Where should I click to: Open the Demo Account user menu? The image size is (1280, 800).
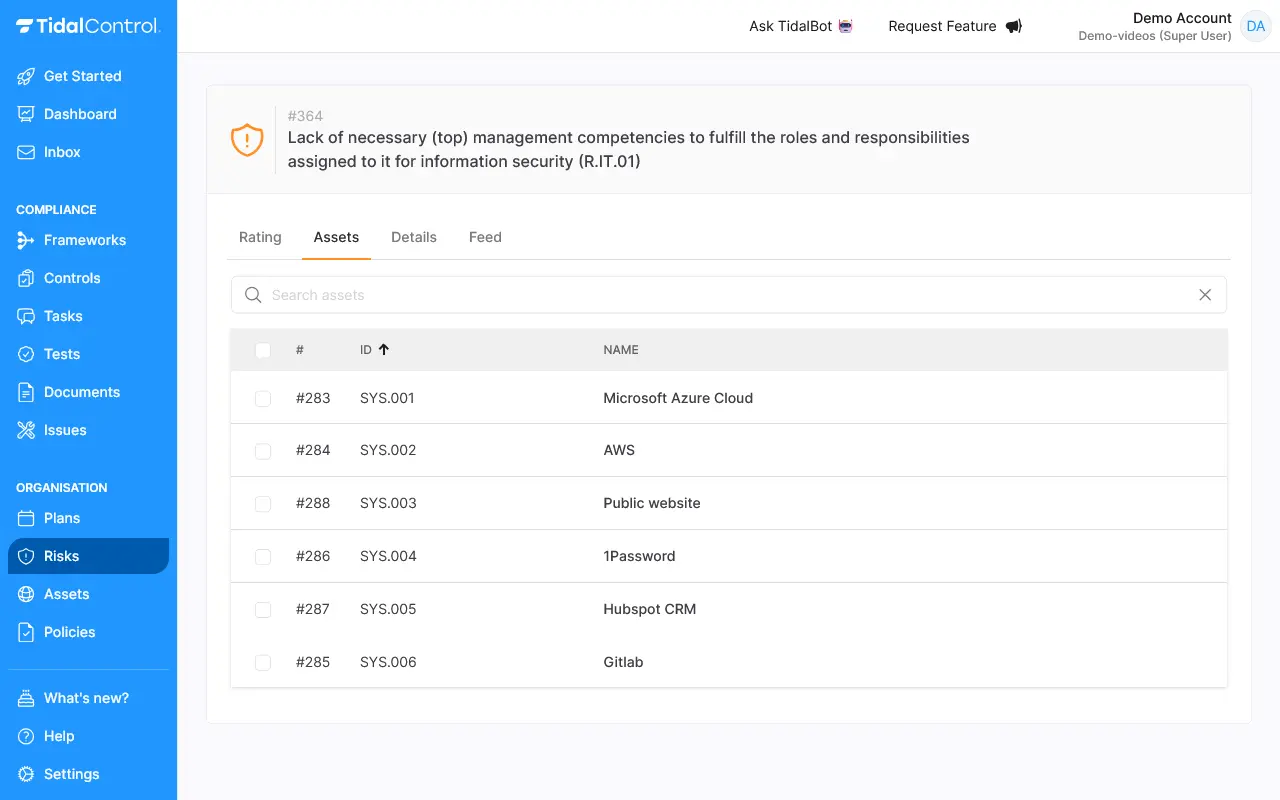[x=1174, y=26]
